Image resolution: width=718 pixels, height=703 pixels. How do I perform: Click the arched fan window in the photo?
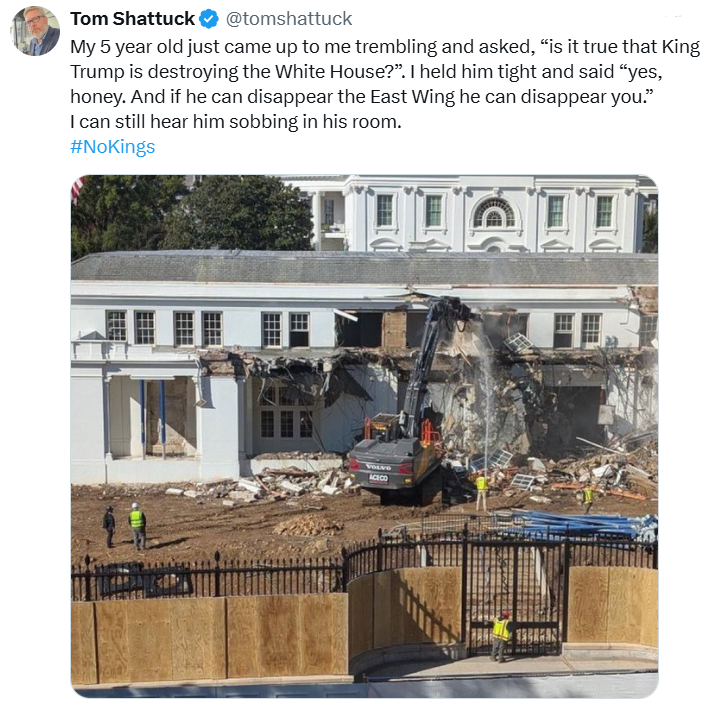[494, 212]
